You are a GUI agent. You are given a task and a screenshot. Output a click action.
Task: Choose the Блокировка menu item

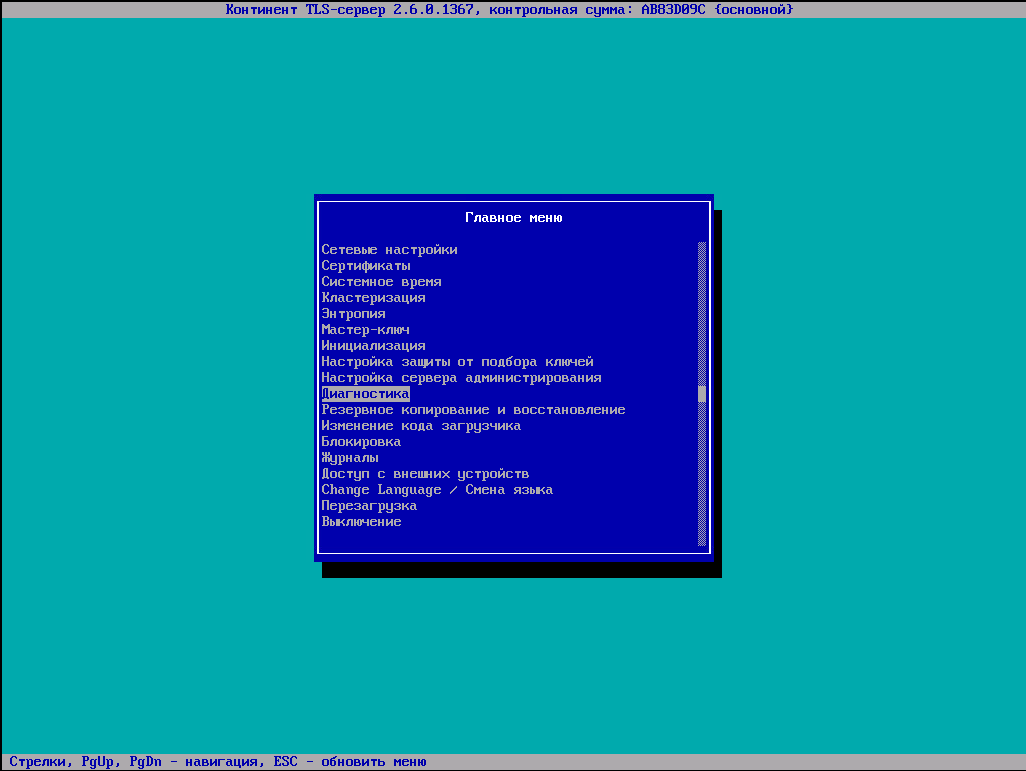pos(361,442)
